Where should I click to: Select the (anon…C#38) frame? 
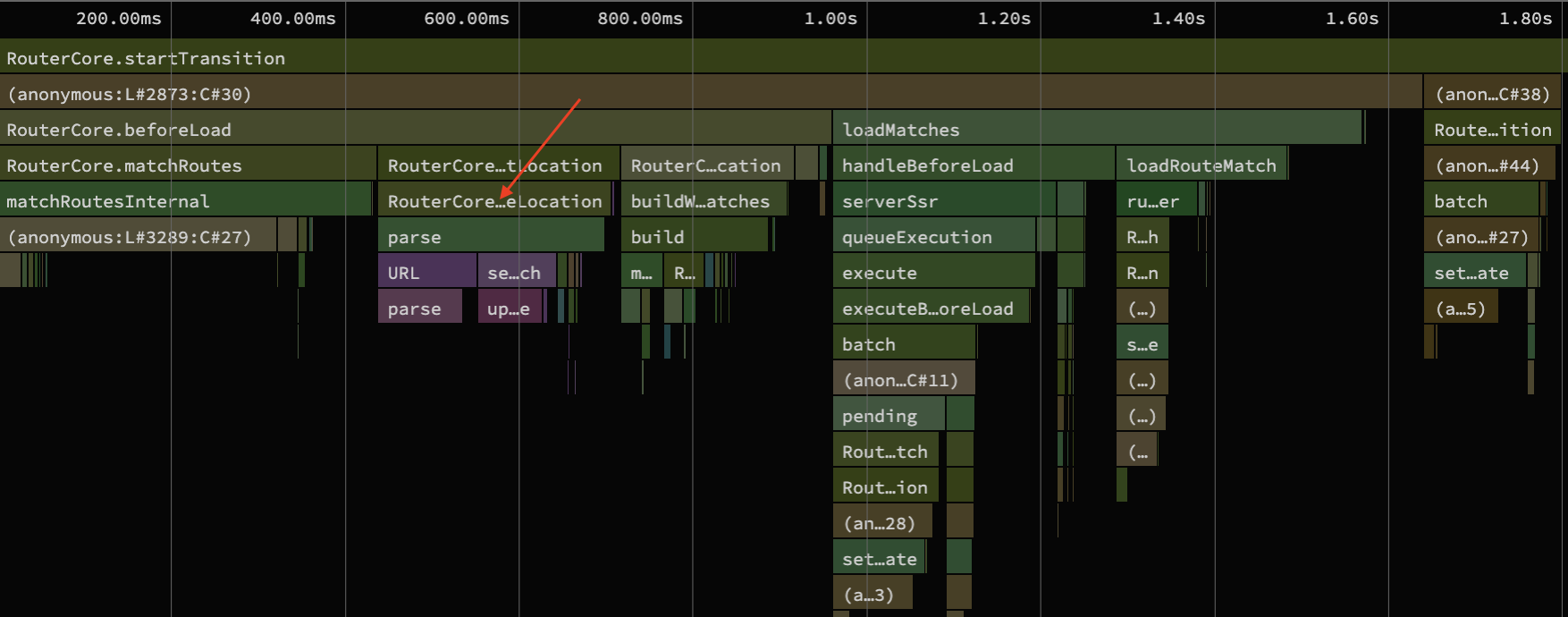[1493, 93]
